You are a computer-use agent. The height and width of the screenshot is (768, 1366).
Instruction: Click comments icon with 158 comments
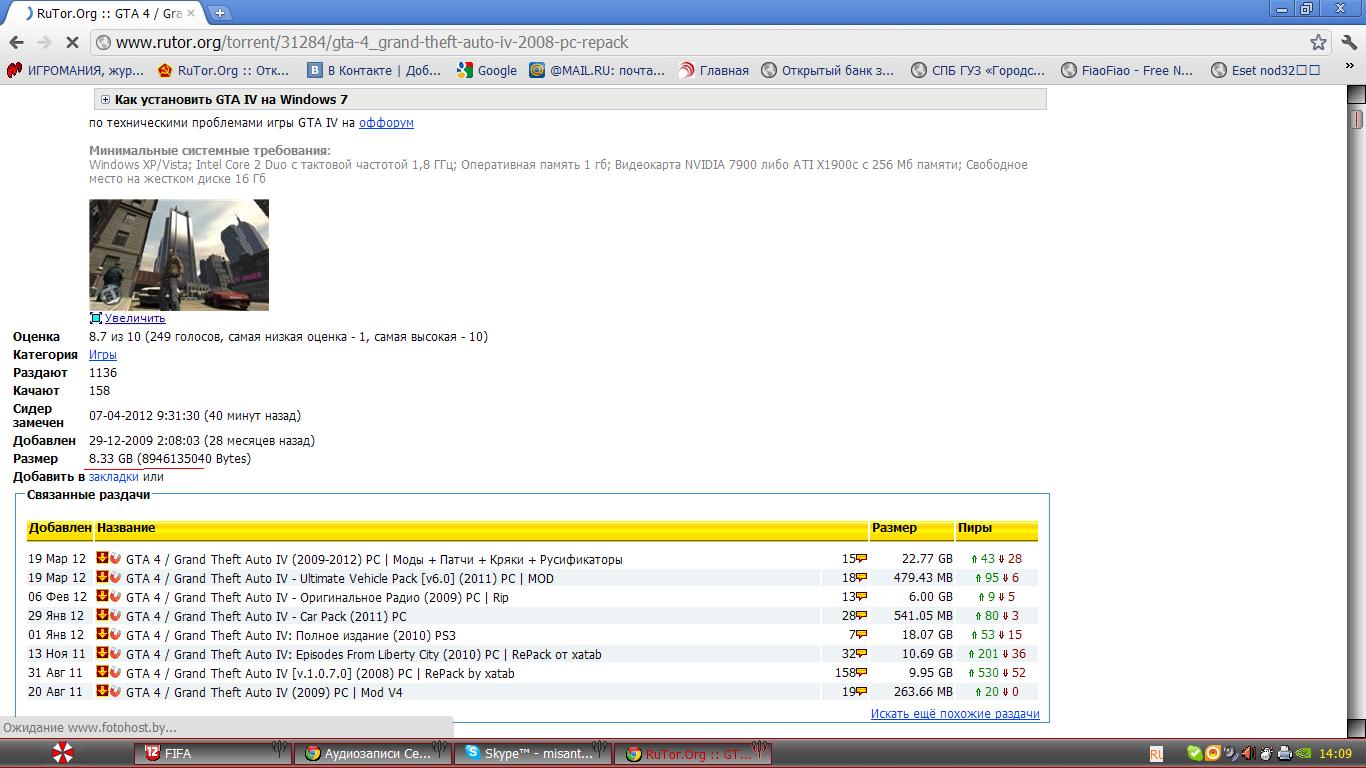click(x=862, y=674)
